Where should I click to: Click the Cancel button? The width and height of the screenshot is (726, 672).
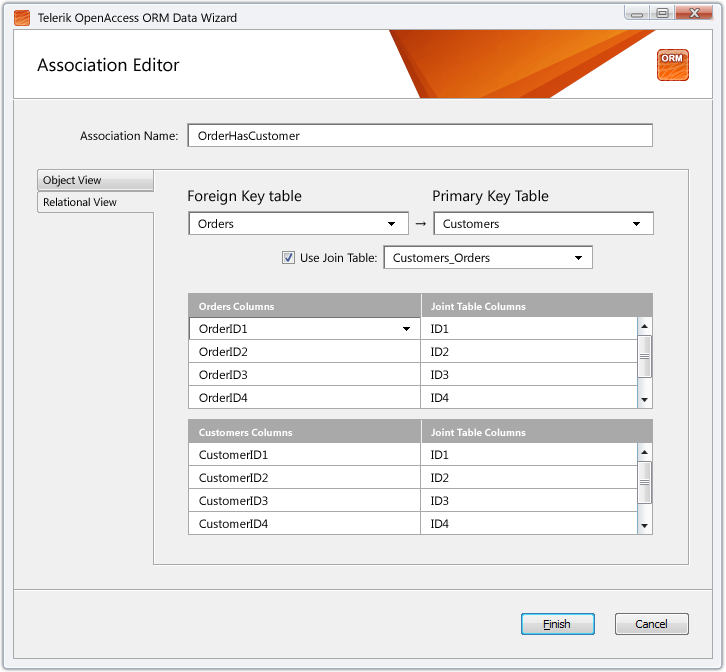pyautogui.click(x=651, y=624)
